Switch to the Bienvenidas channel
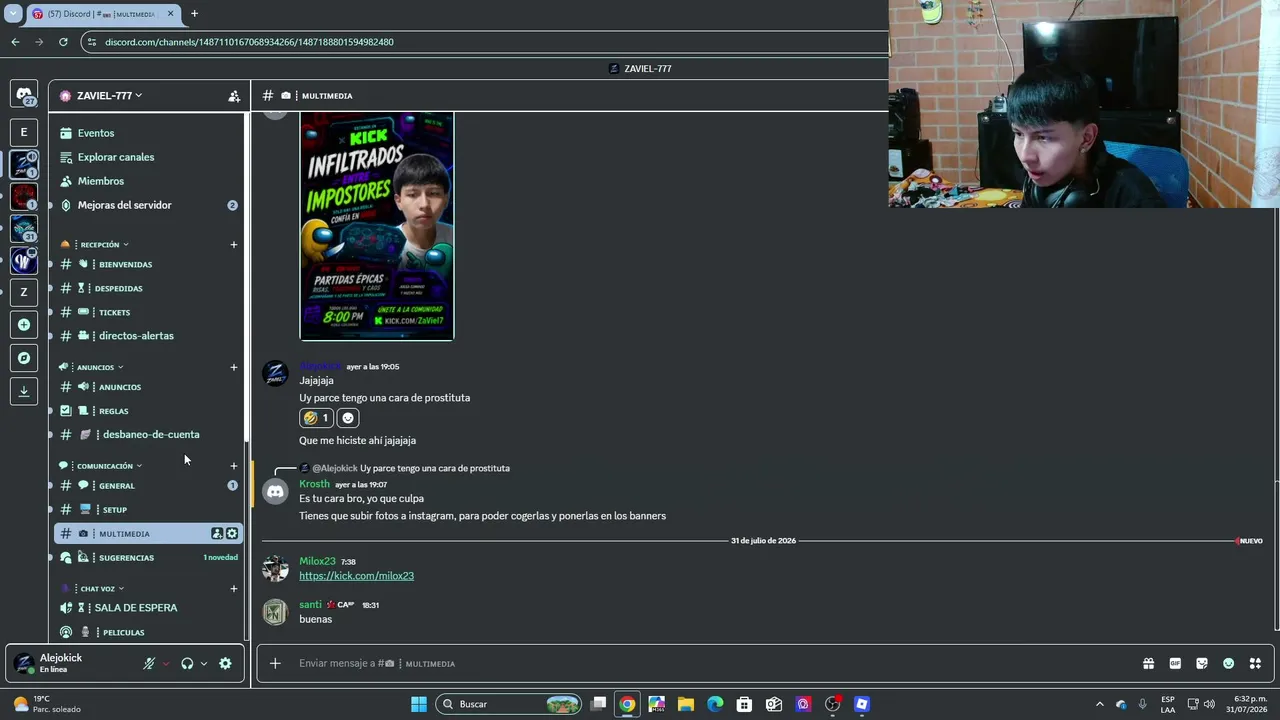 [x=148, y=265]
